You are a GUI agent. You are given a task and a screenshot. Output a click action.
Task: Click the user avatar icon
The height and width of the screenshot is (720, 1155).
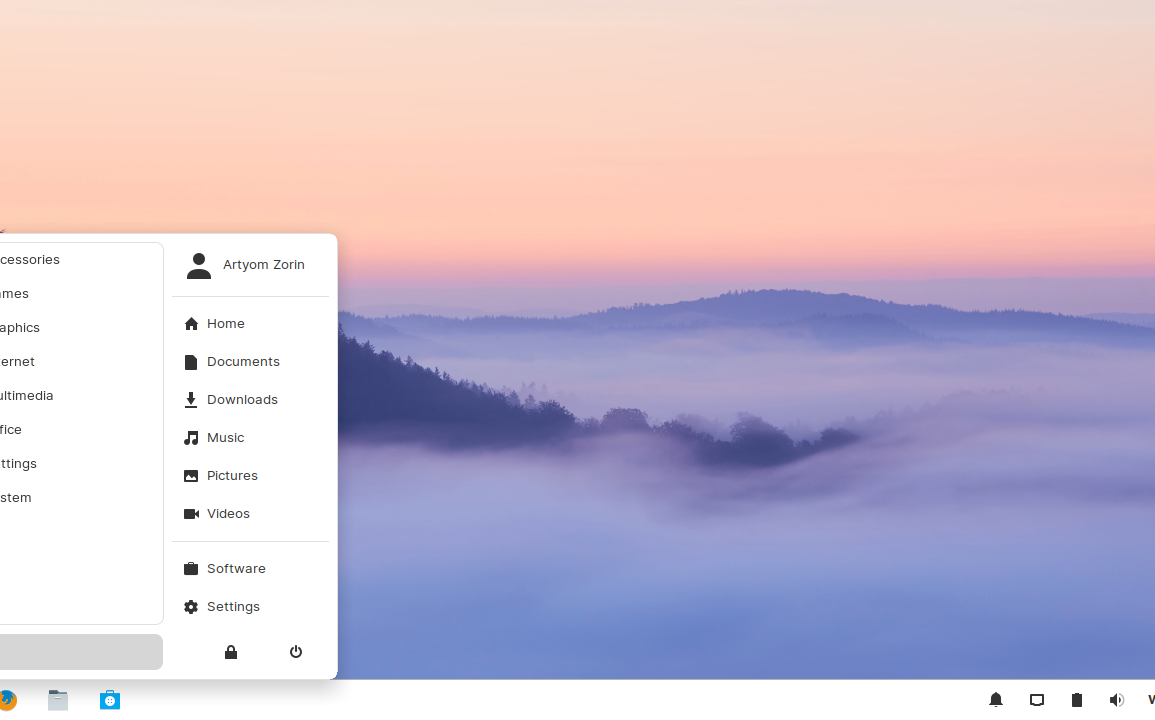[x=199, y=266]
